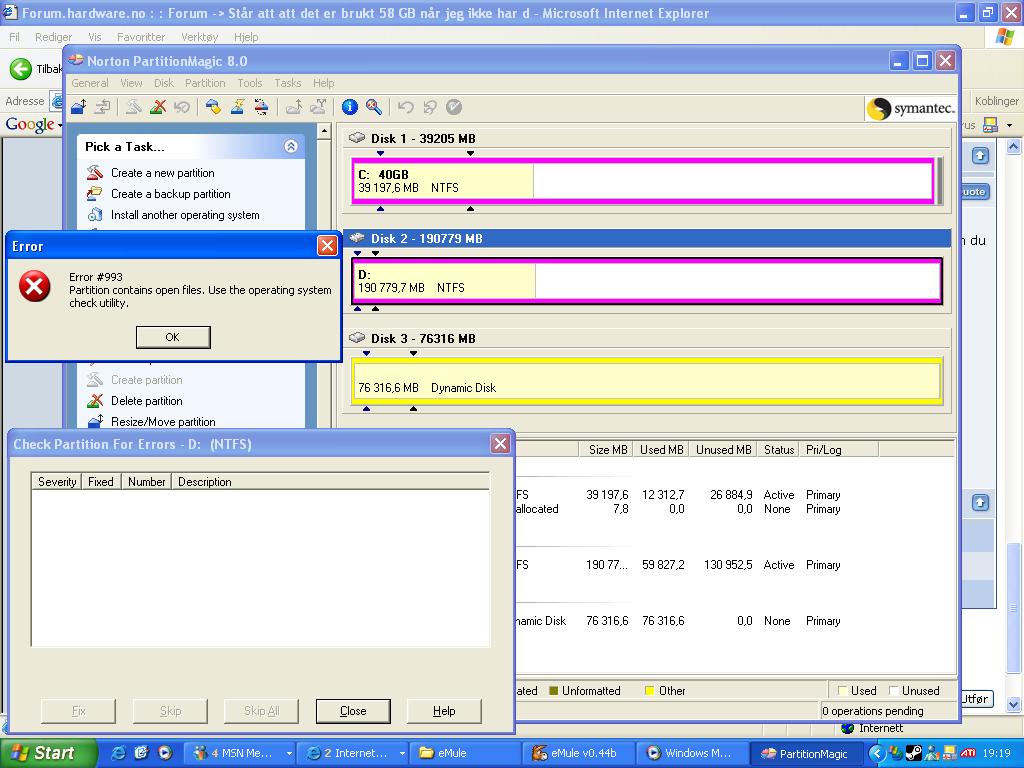Close the Error dialog with the X button
Viewport: 1024px width, 768px height.
327,246
